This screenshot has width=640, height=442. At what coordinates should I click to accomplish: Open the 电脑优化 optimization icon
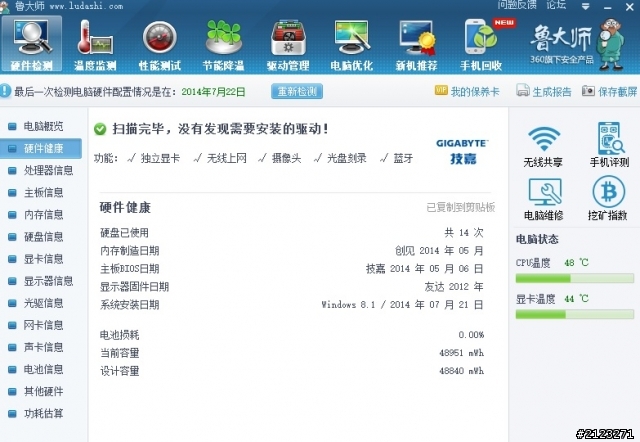tap(351, 45)
